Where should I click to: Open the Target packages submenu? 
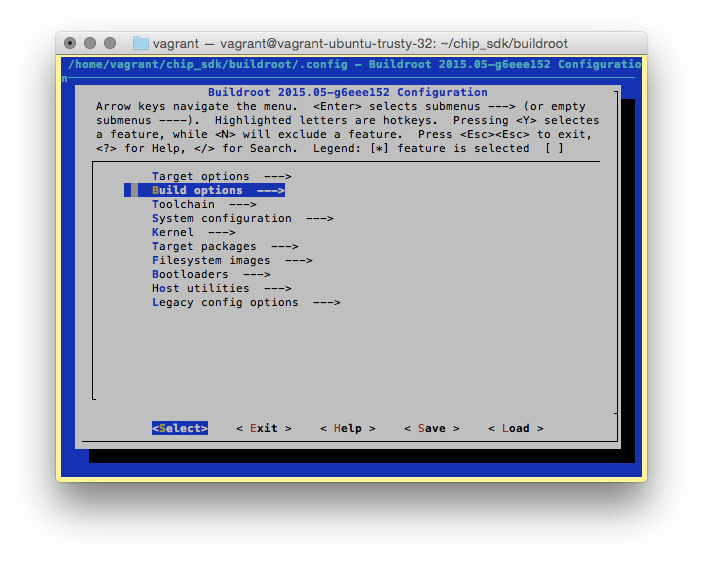coord(225,246)
